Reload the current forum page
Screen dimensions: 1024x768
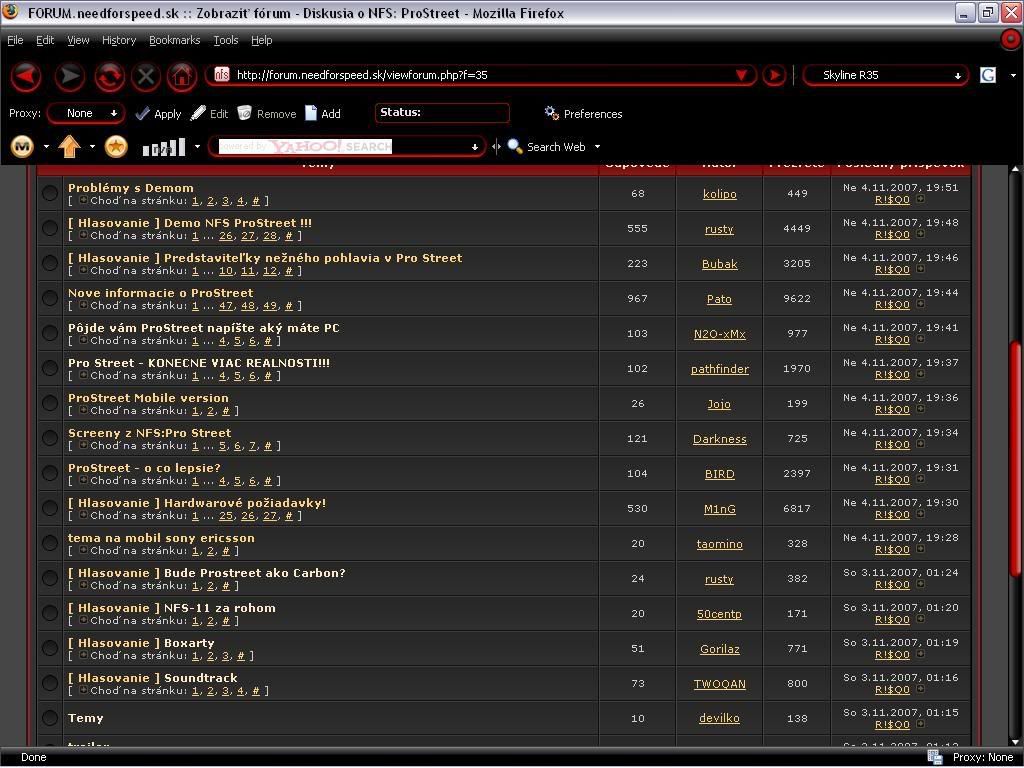(x=109, y=76)
